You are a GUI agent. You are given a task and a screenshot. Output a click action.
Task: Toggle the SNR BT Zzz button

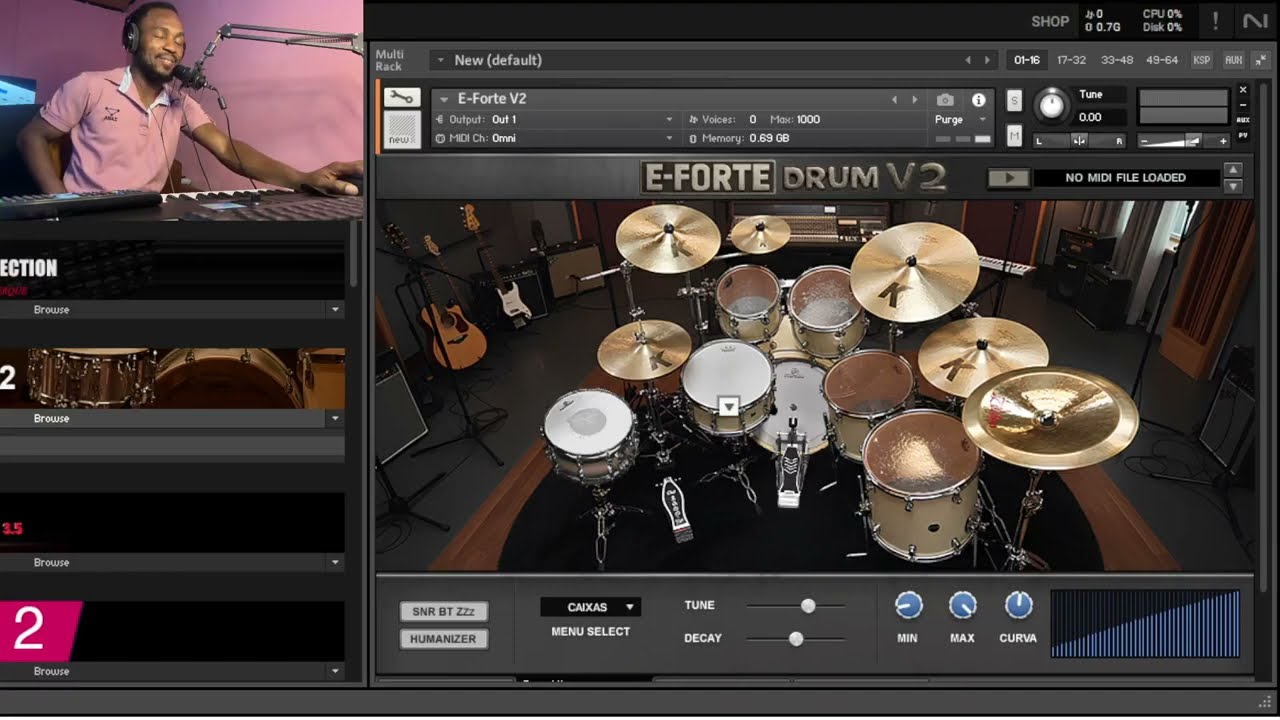(444, 611)
